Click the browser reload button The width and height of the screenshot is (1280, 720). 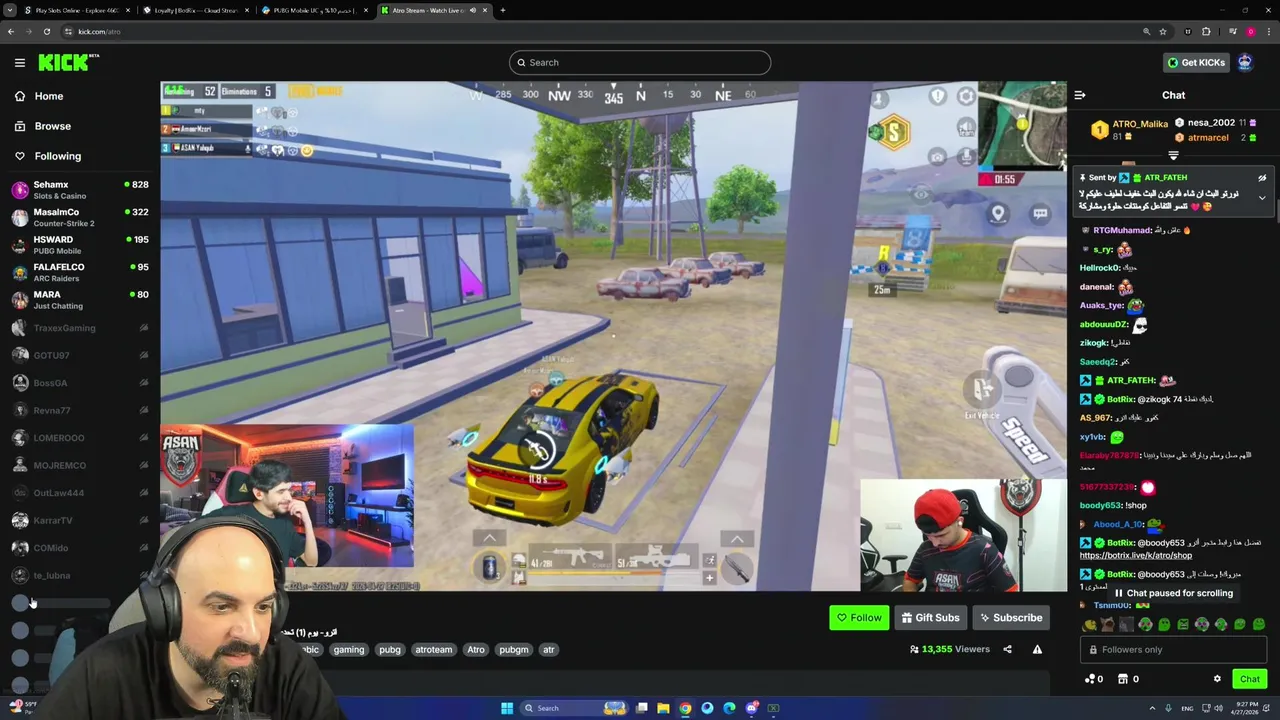click(x=46, y=31)
